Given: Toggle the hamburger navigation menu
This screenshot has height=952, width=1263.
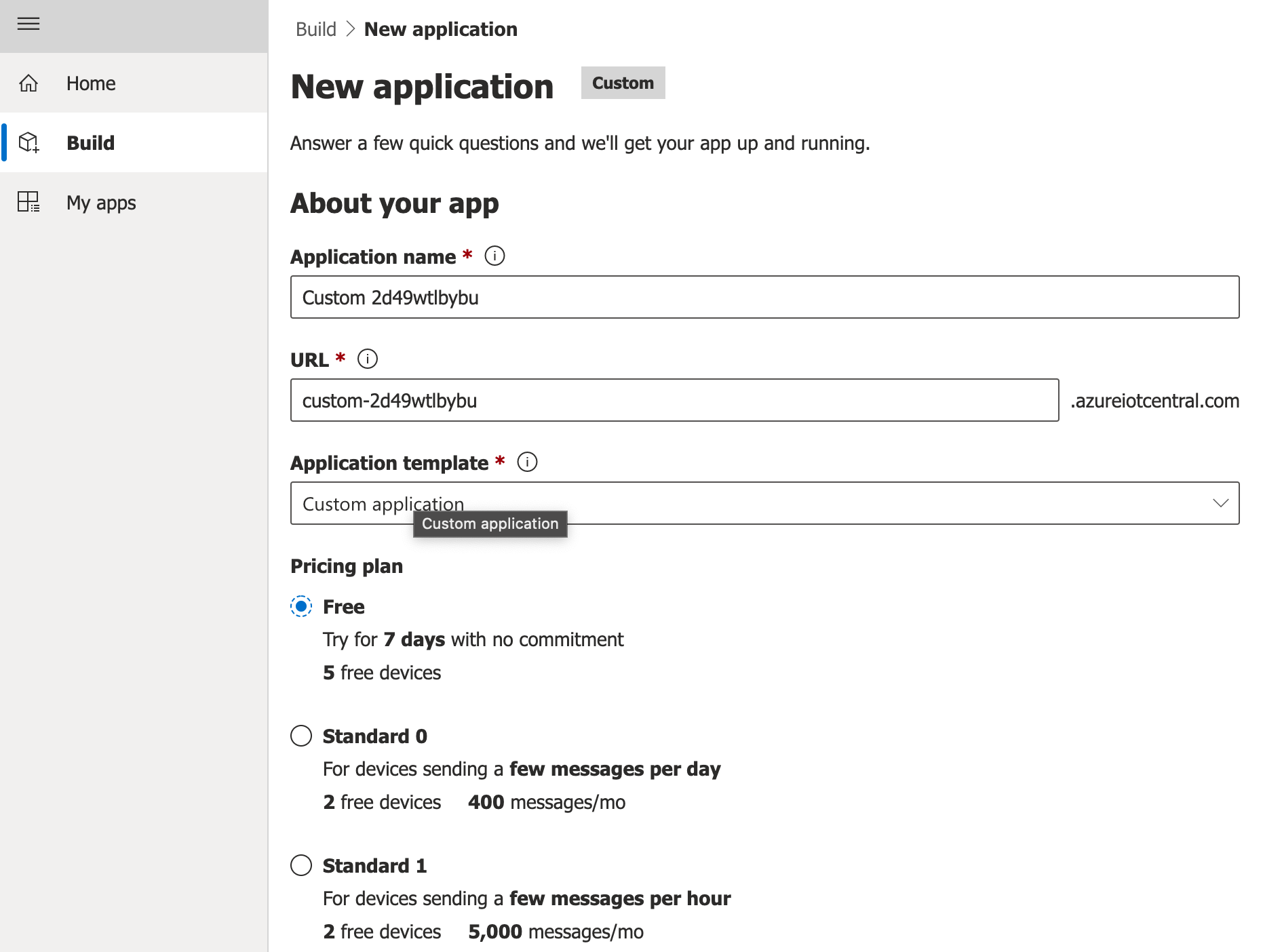Looking at the screenshot, I should 28,24.
